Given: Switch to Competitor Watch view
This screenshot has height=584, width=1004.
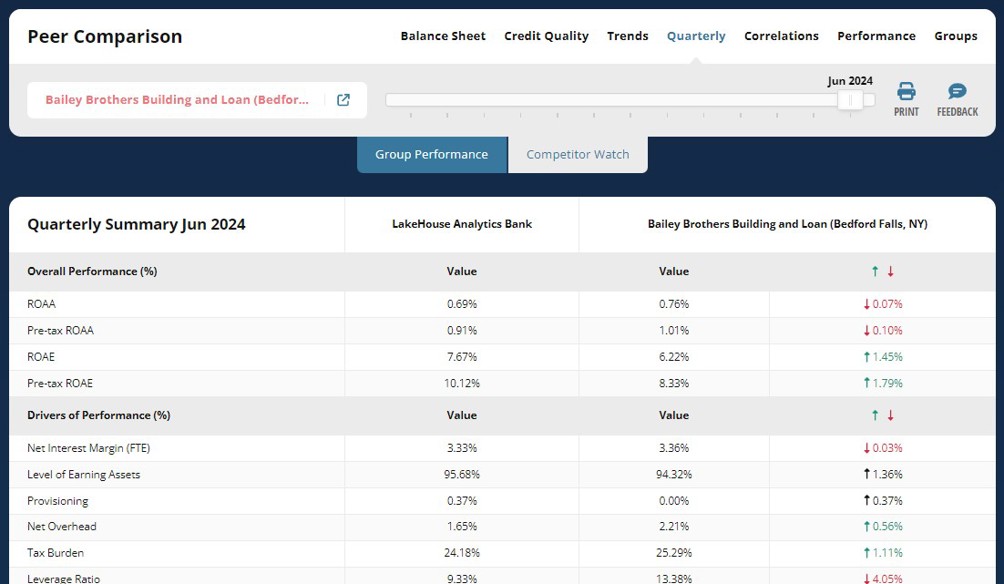Looking at the screenshot, I should point(578,154).
